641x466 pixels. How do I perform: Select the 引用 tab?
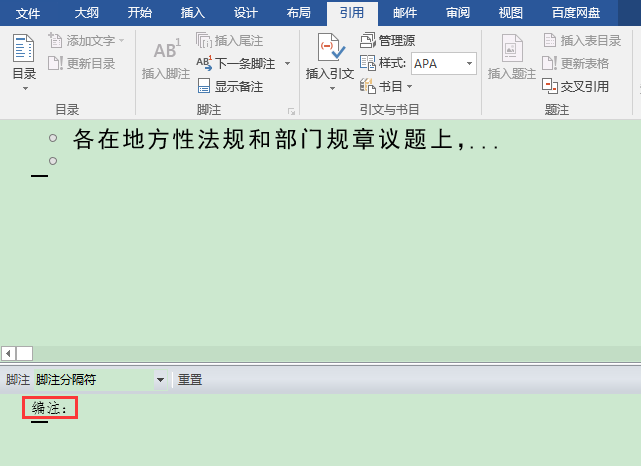[x=352, y=13]
